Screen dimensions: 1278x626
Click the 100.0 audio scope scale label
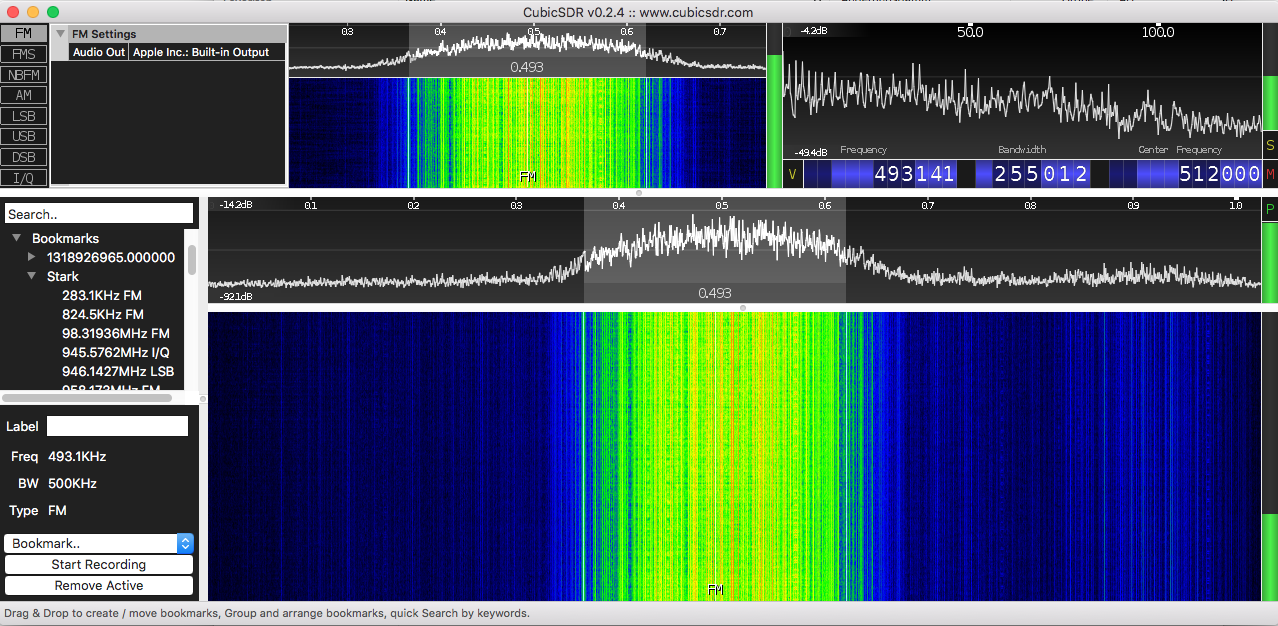tap(1158, 32)
